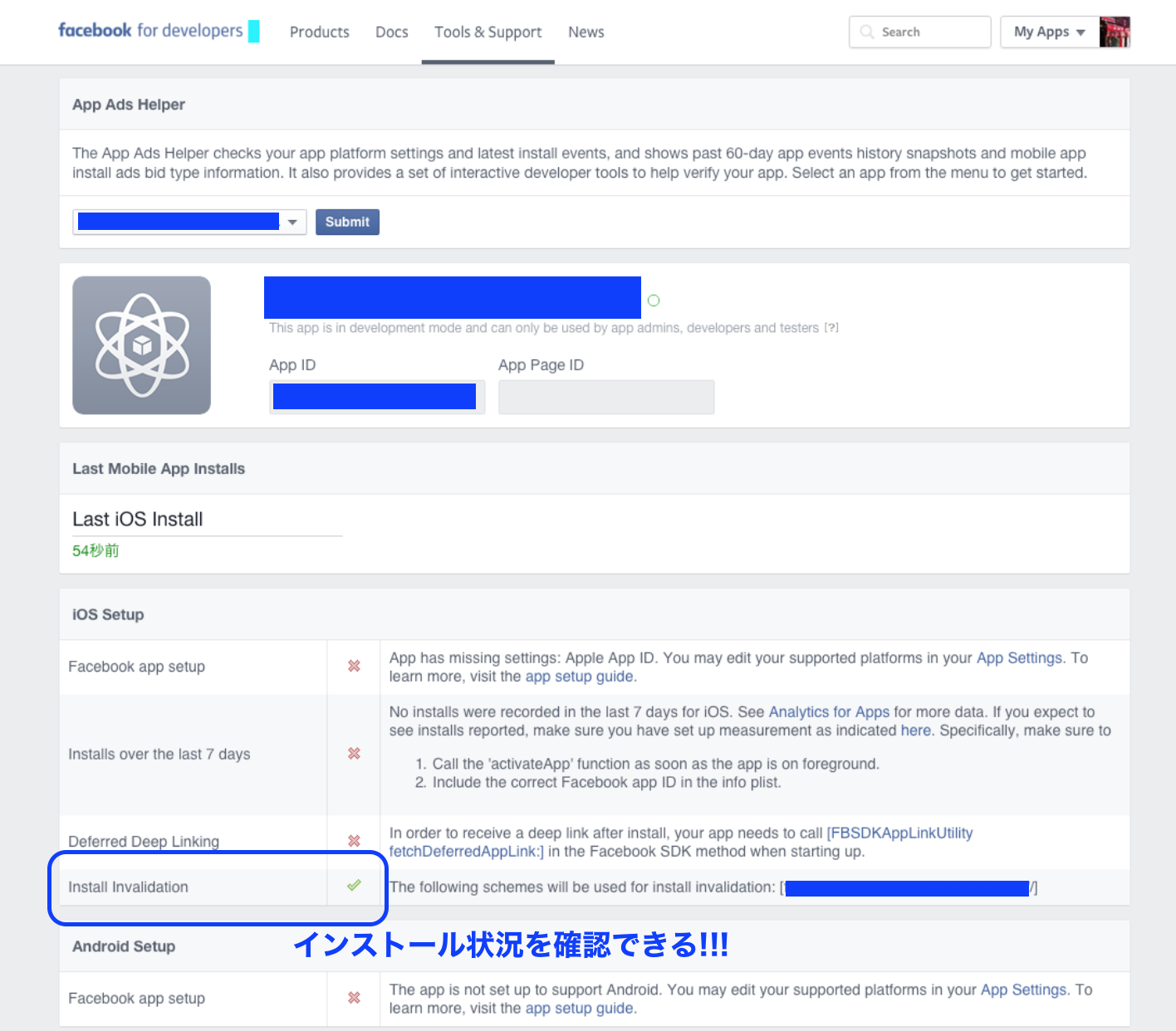Click the Installs over the last 7 days label
Viewport: 1176px width, 1031px height.
coord(159,754)
